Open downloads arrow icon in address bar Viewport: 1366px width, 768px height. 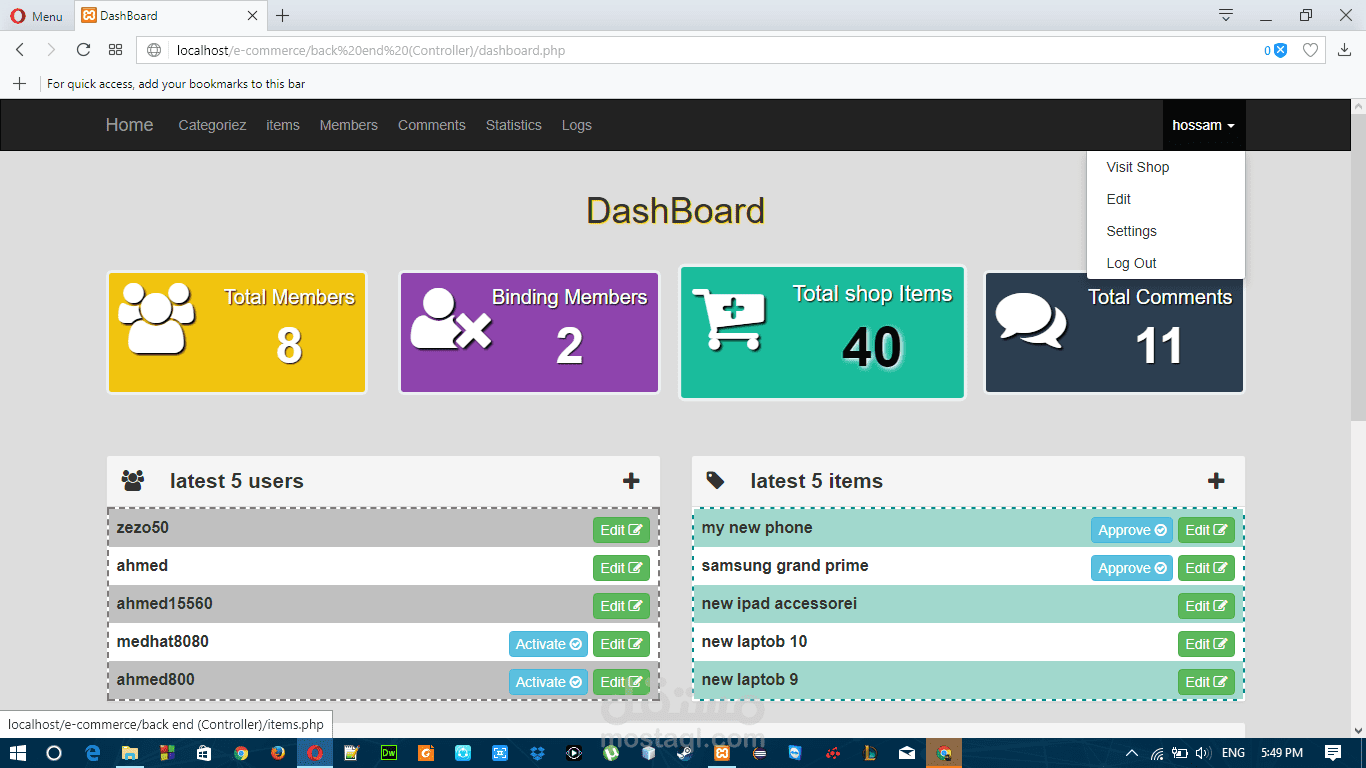pos(1344,50)
